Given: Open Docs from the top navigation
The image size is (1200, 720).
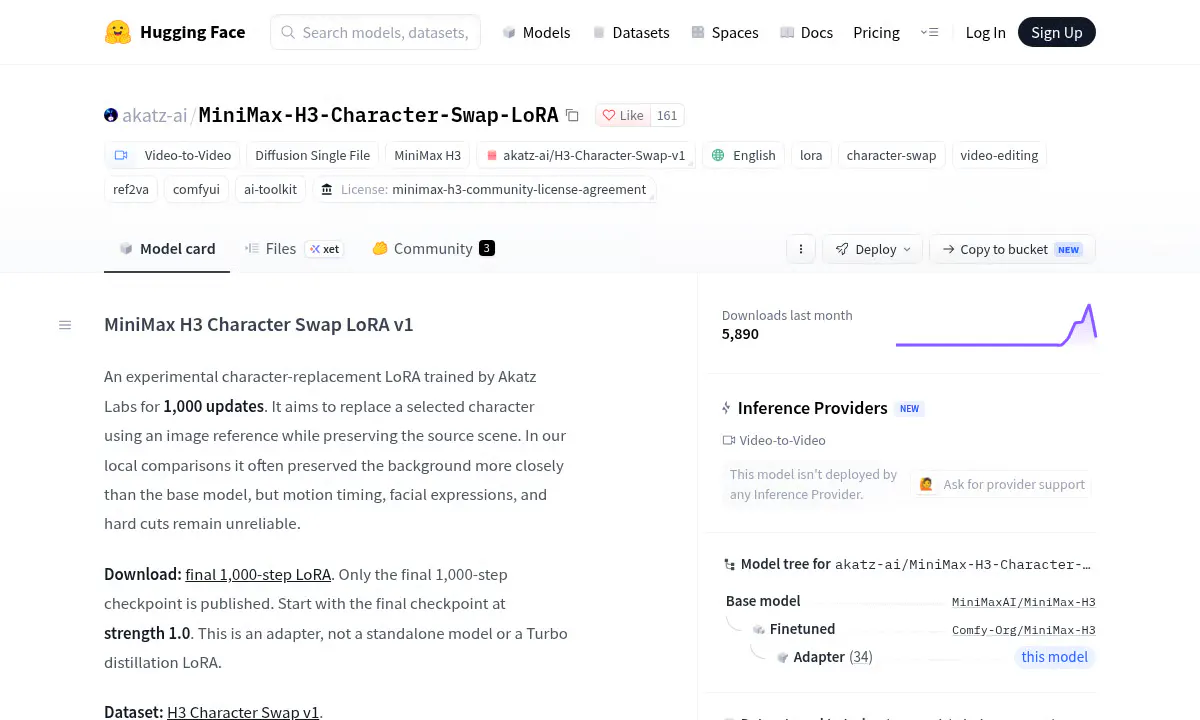Looking at the screenshot, I should (806, 32).
